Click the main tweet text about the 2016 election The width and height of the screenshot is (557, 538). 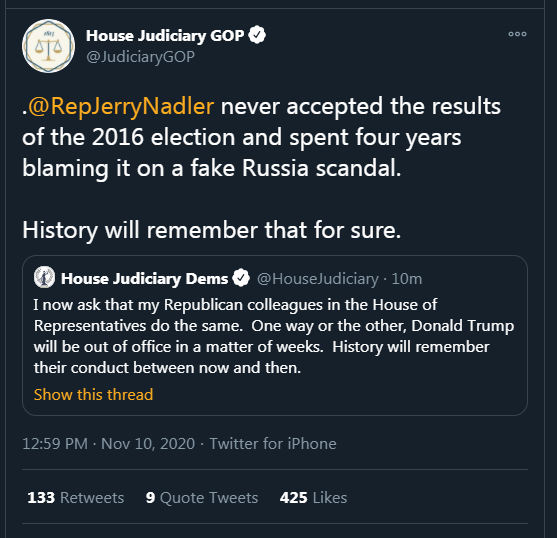[x=261, y=137]
